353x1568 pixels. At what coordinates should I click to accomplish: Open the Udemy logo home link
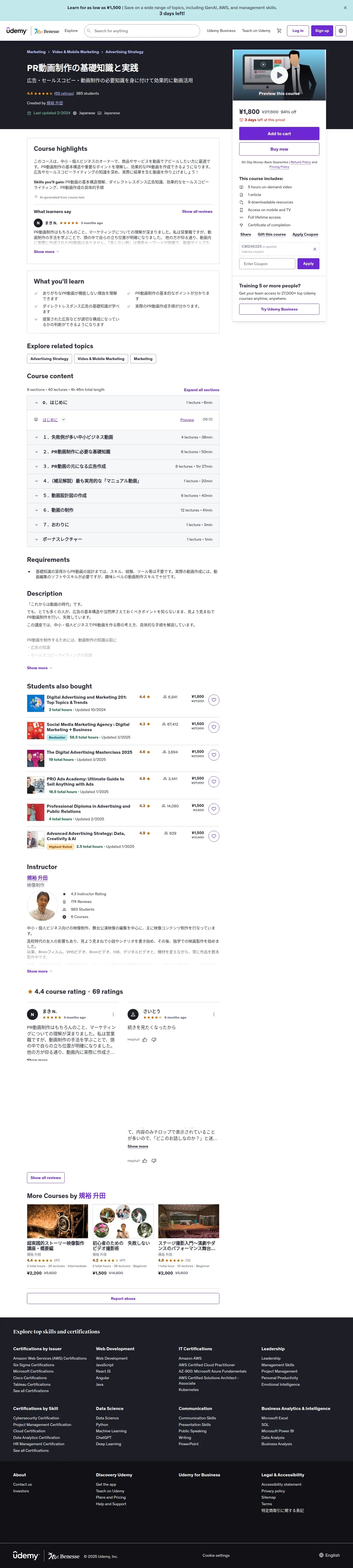[x=16, y=31]
